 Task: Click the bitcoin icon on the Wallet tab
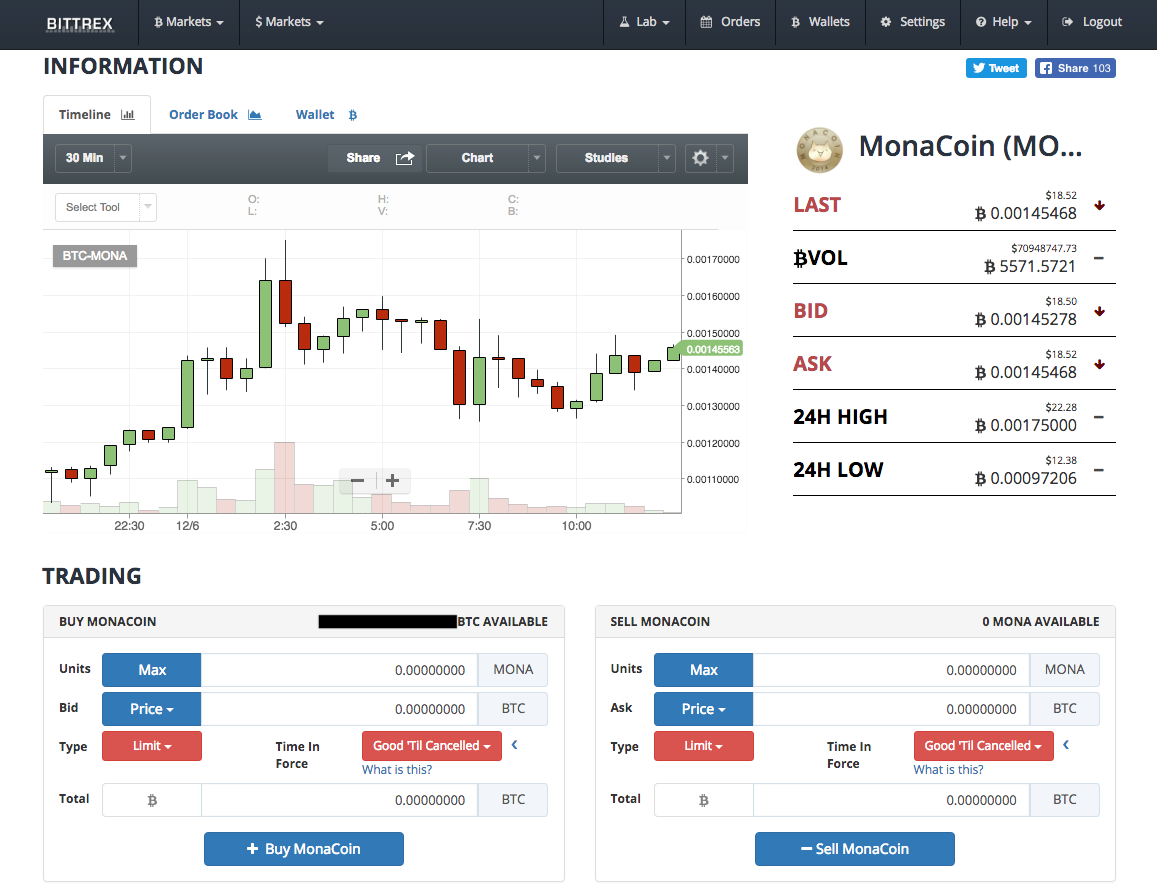[352, 114]
